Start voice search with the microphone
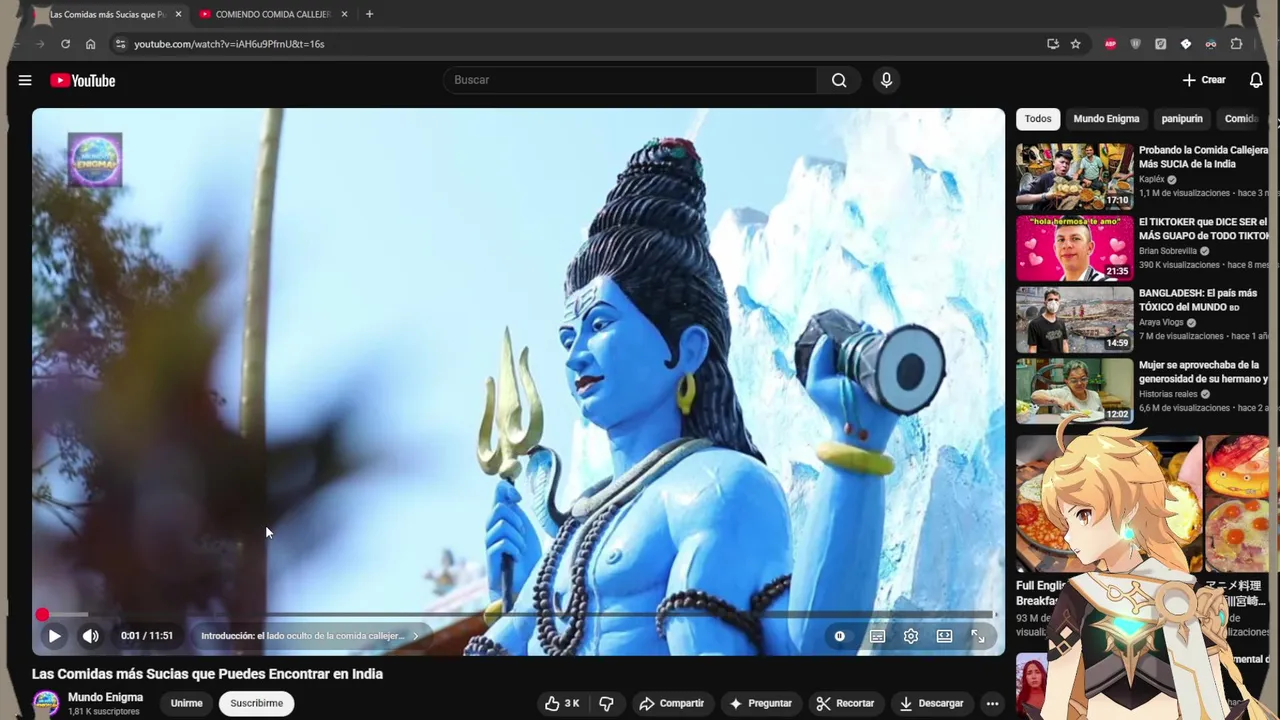Image resolution: width=1280 pixels, height=720 pixels. pyautogui.click(x=886, y=80)
